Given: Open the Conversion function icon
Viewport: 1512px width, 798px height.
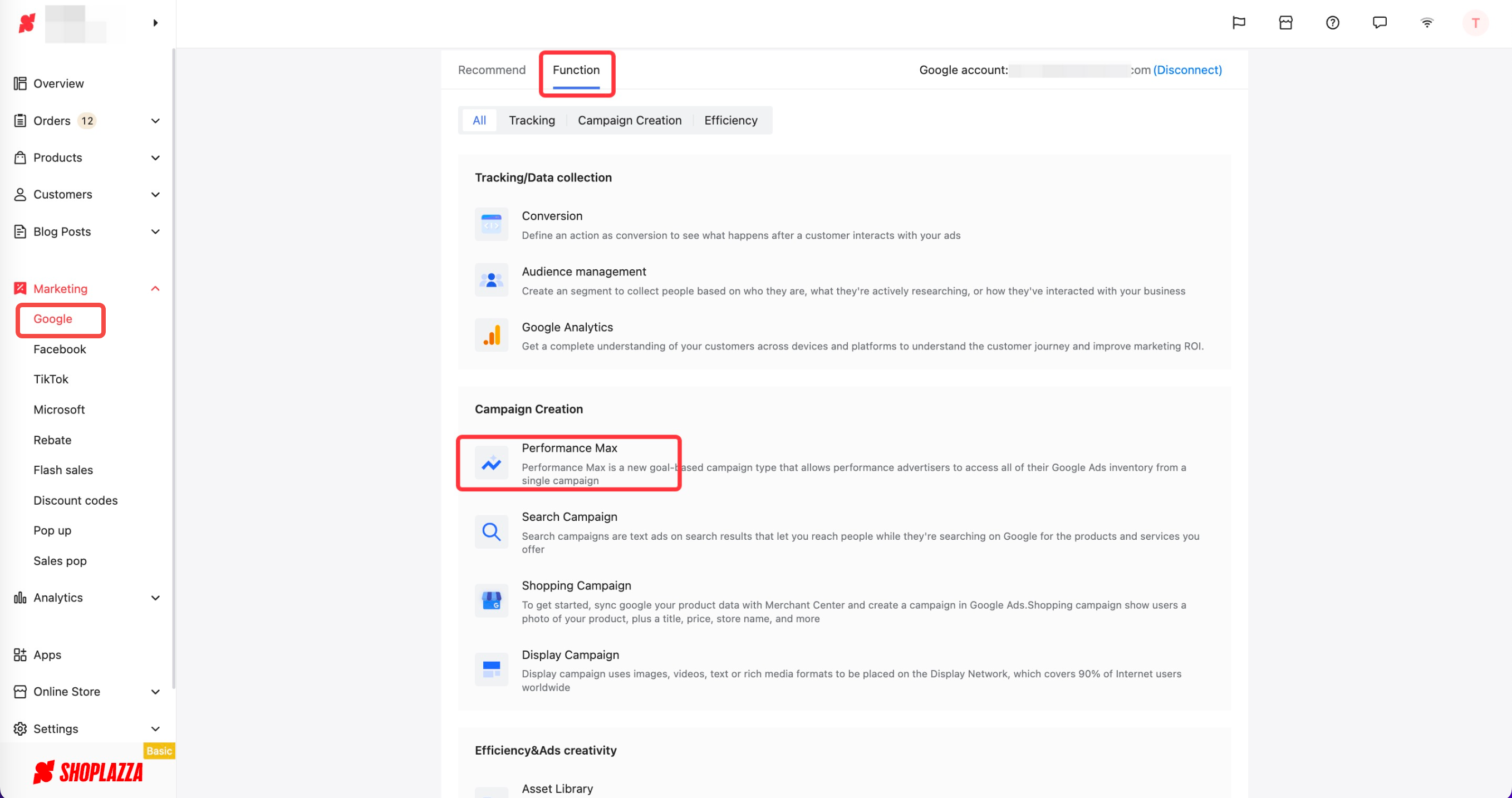Looking at the screenshot, I should coord(491,224).
